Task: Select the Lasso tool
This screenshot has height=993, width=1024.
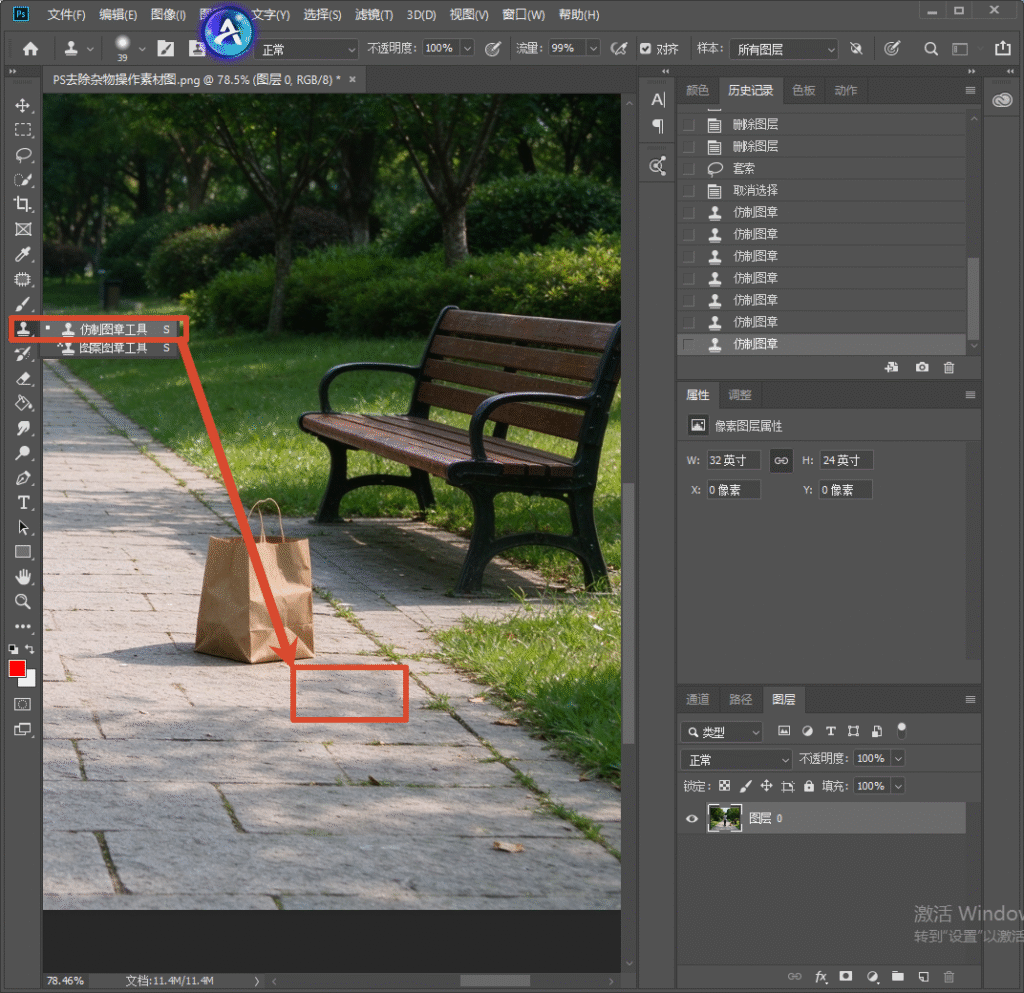Action: click(23, 155)
